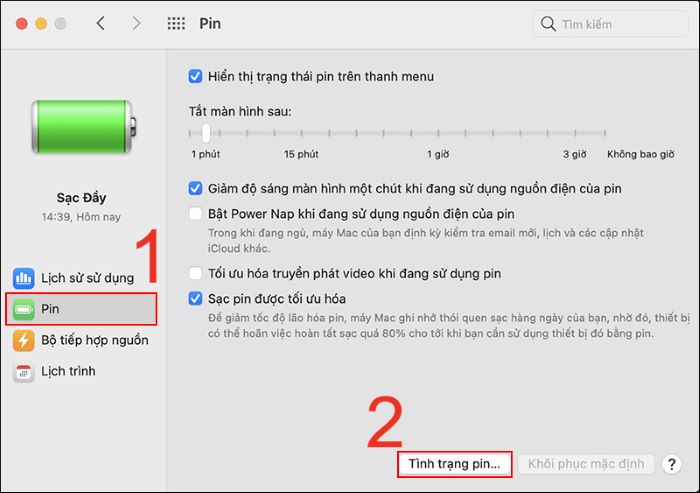
Task: Select Bộ tiếp hợp nguồn sidebar item
Action: (81, 340)
